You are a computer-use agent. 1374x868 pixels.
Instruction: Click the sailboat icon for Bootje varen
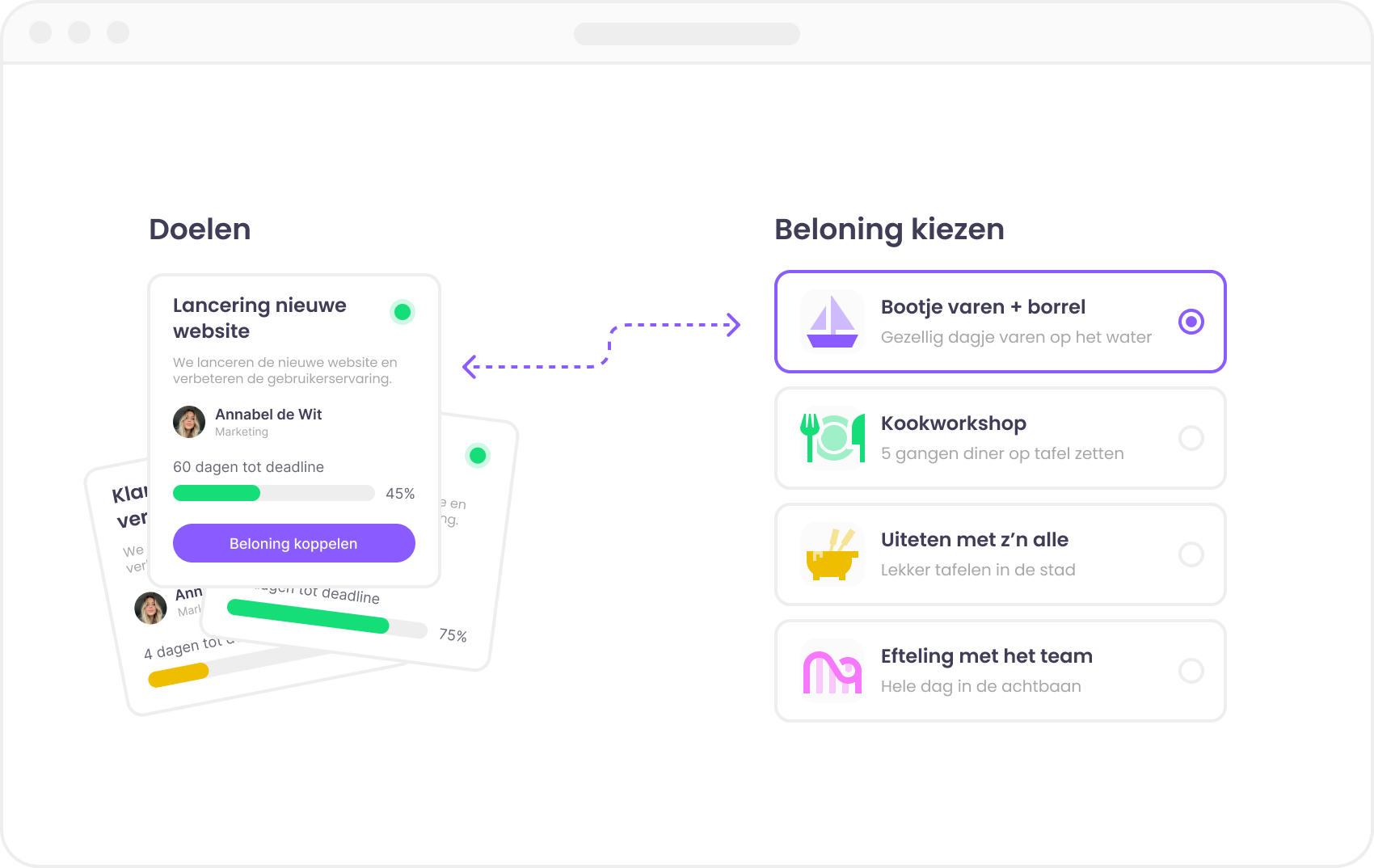point(832,322)
